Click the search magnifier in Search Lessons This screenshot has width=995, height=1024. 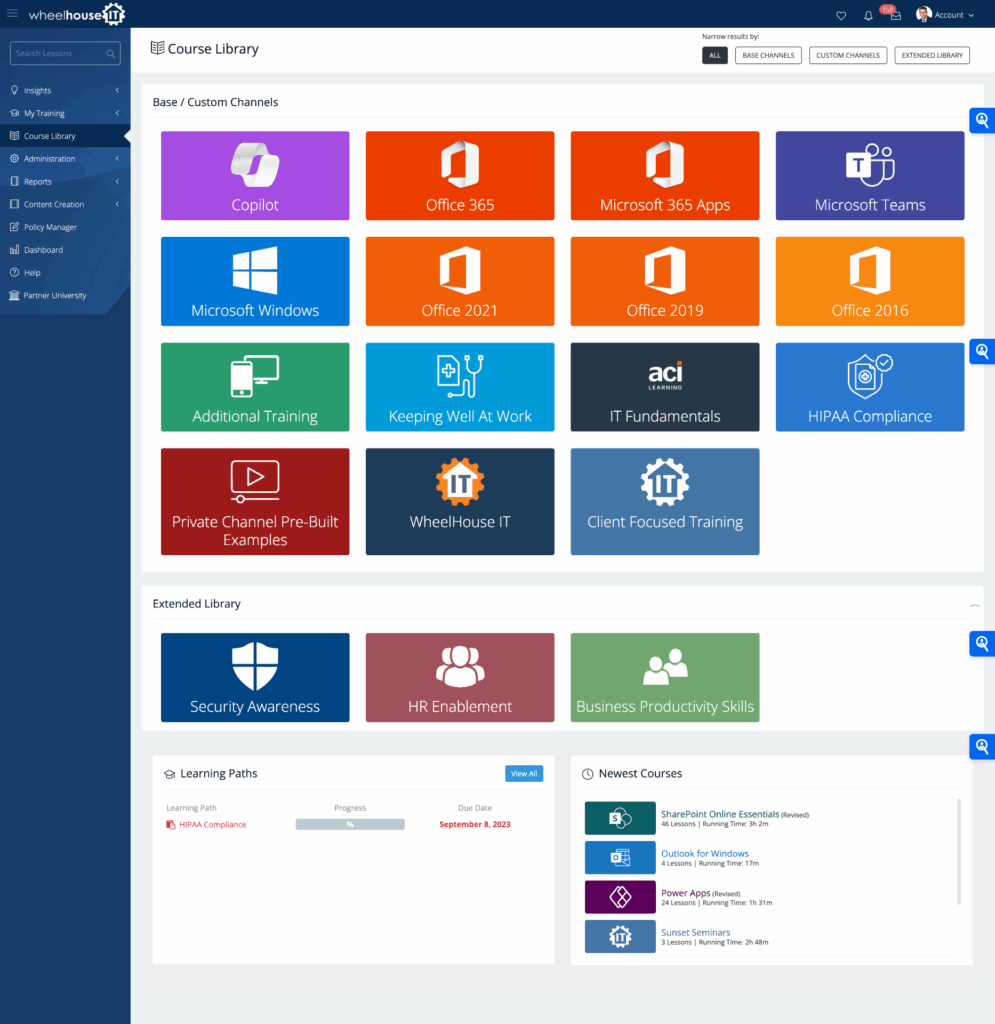pos(110,54)
